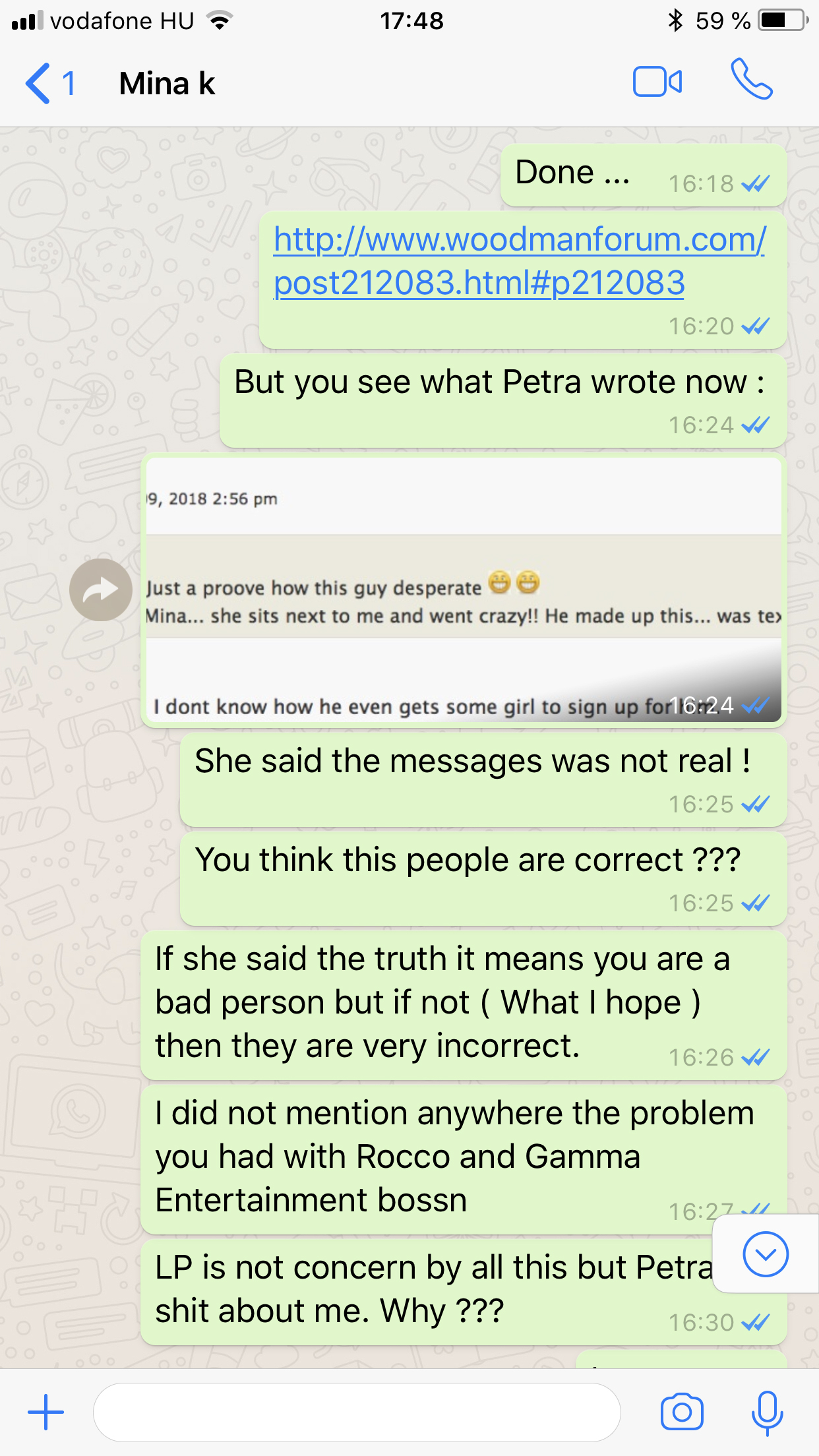The height and width of the screenshot is (1456, 819).
Task: Tap the voice call phone icon
Action: (751, 79)
